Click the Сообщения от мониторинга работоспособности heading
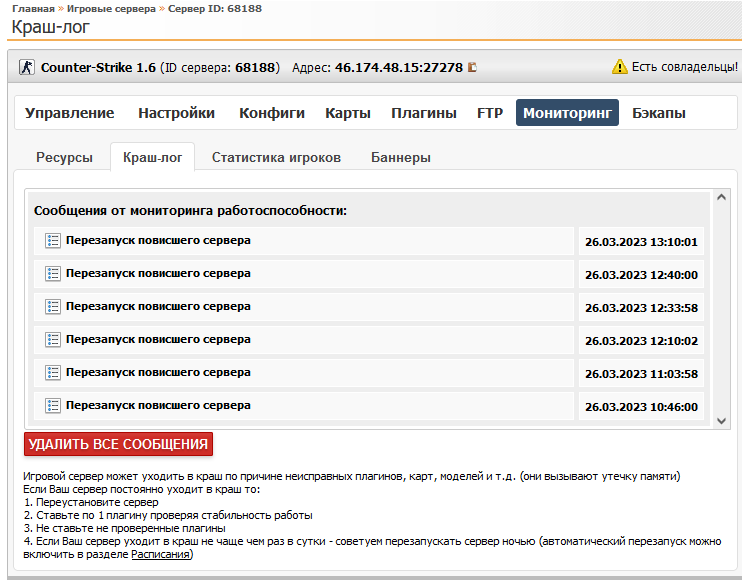This screenshot has height=580, width=742. pos(190,211)
